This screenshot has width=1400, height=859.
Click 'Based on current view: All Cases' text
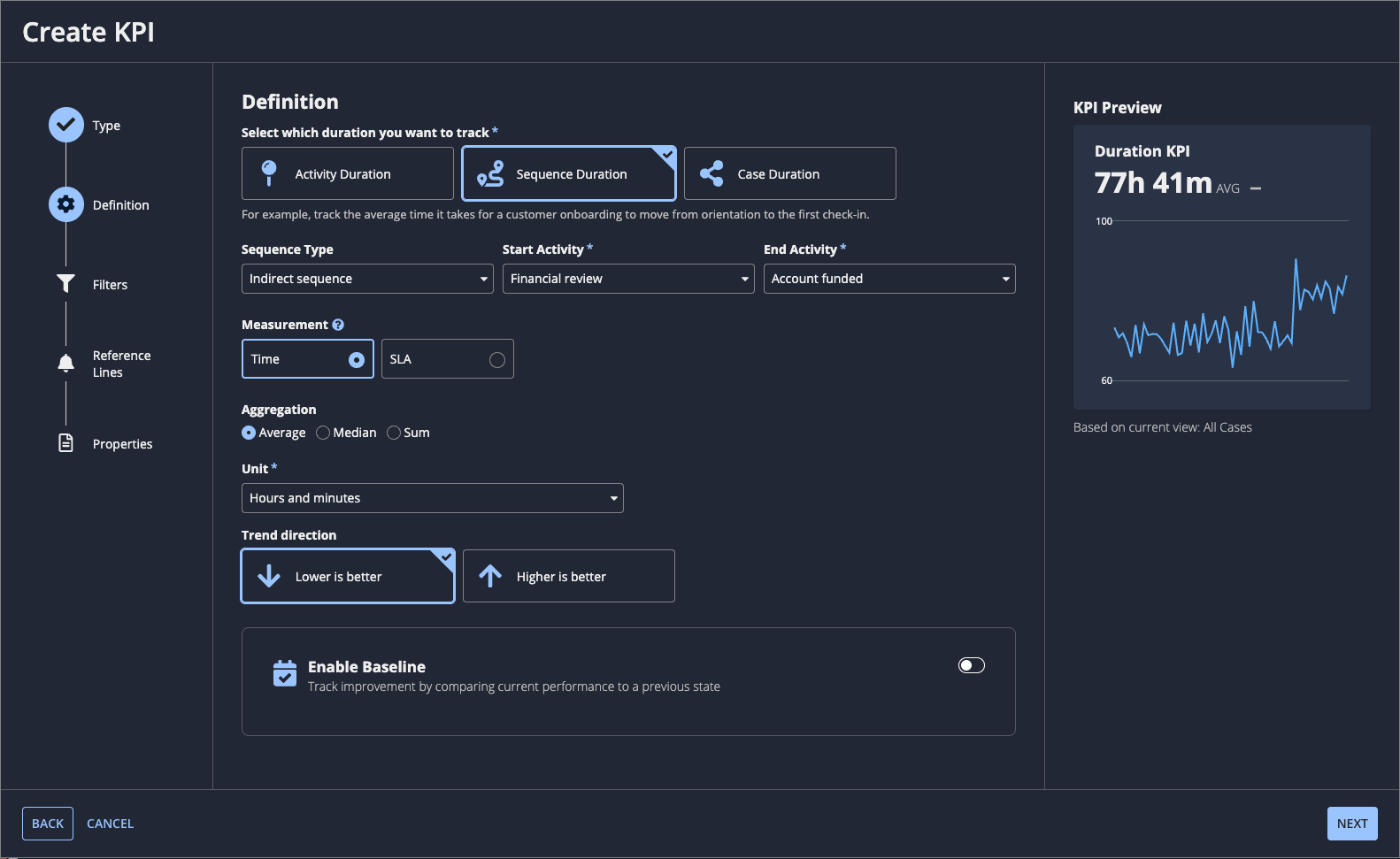click(x=1162, y=427)
